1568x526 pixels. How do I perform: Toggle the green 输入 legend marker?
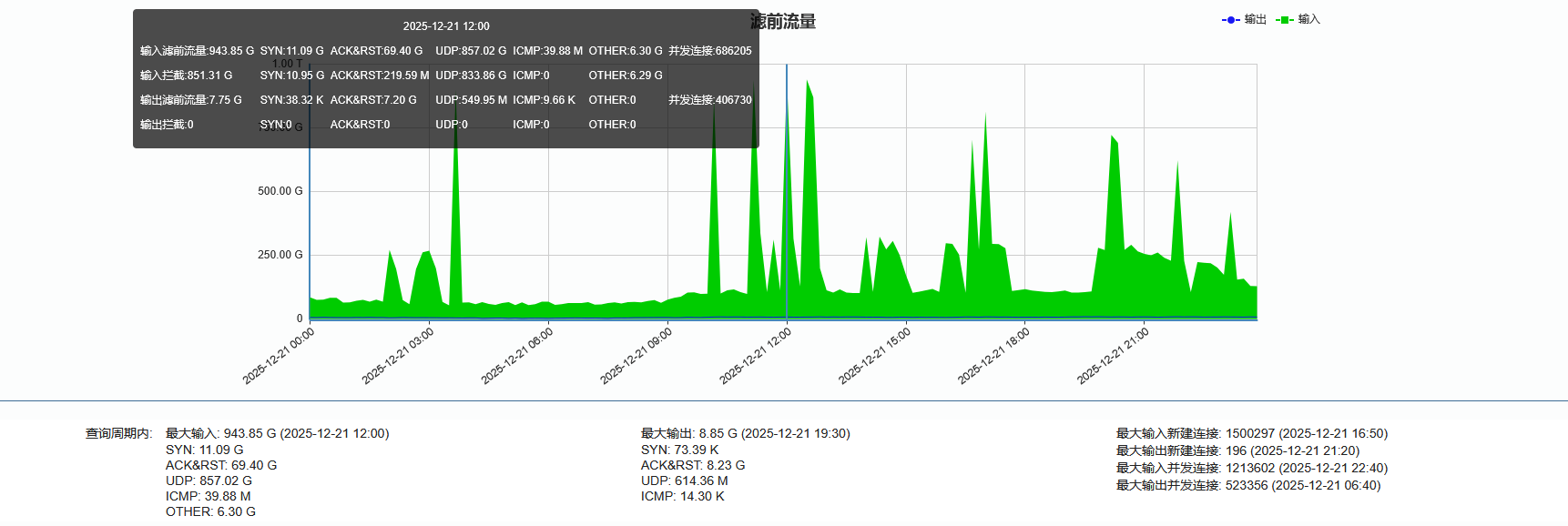click(1284, 20)
